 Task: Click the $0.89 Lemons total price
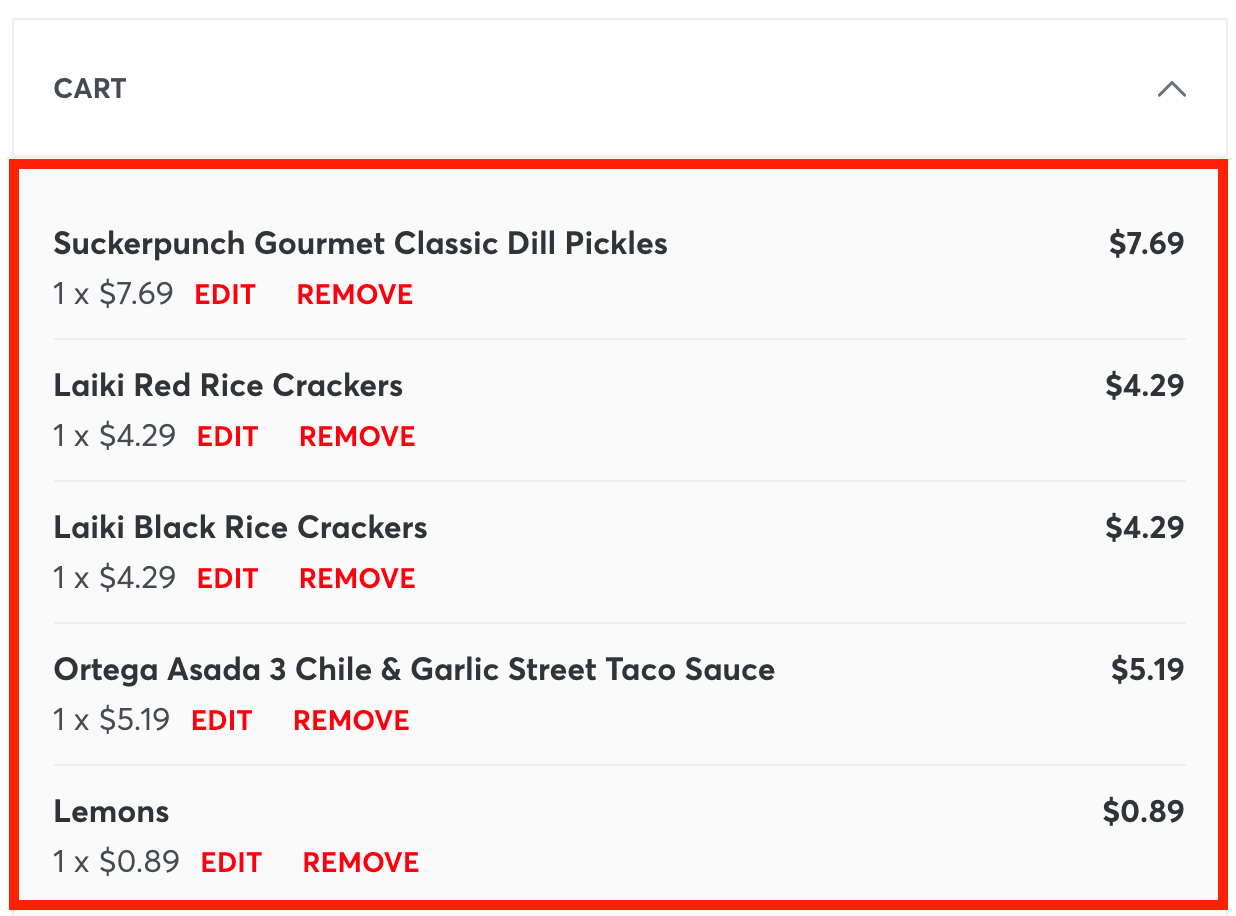point(1143,811)
